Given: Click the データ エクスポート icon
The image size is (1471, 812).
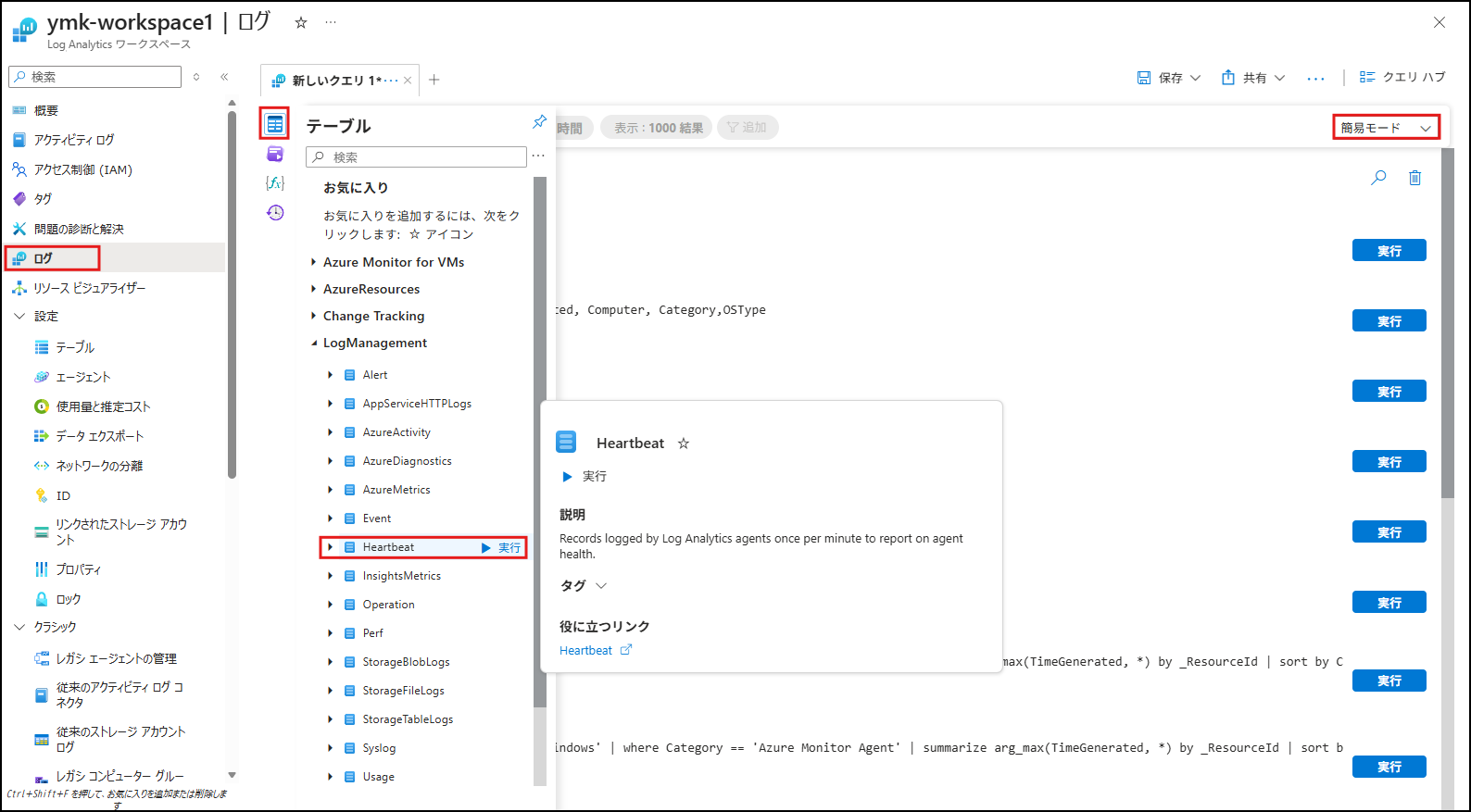Looking at the screenshot, I should [x=42, y=436].
